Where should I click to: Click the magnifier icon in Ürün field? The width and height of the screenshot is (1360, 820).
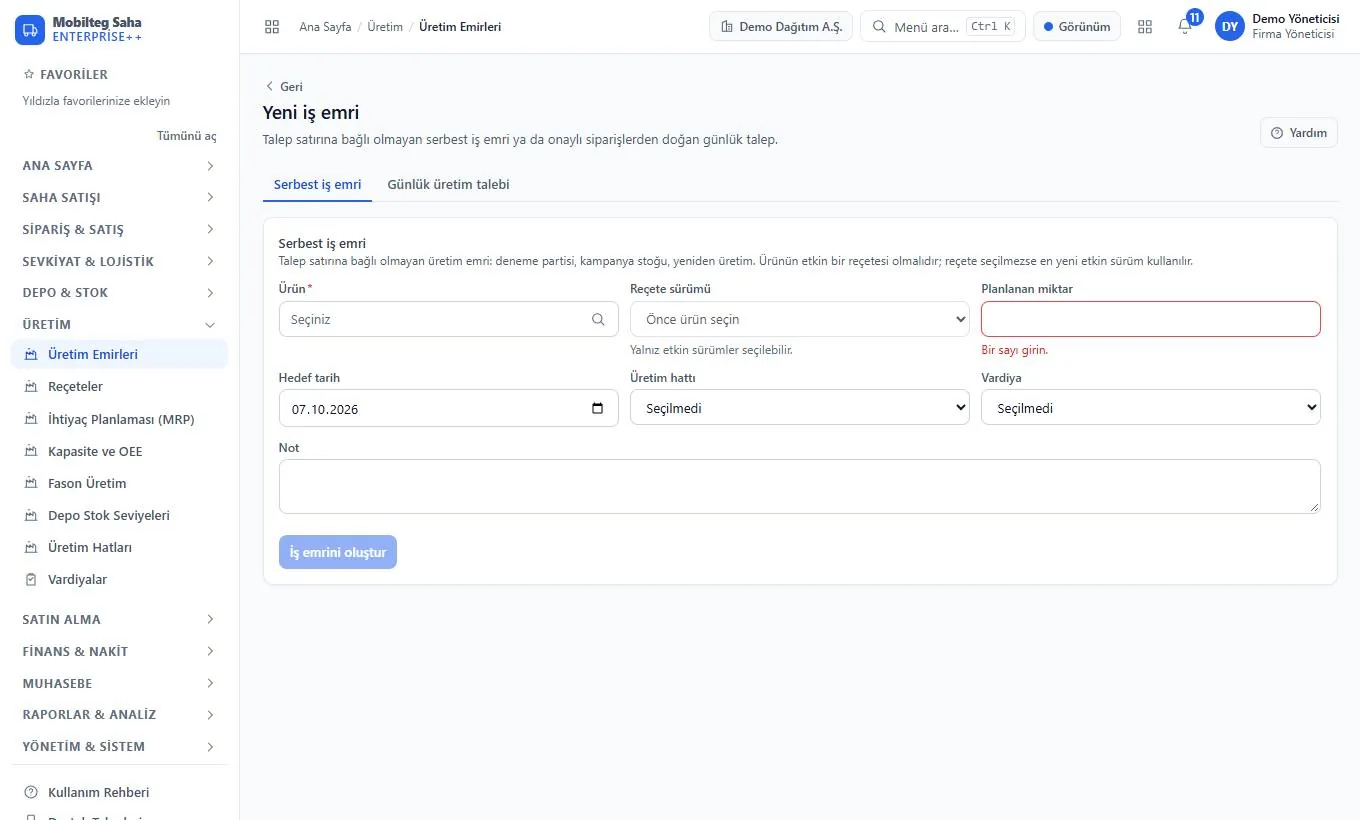click(598, 319)
